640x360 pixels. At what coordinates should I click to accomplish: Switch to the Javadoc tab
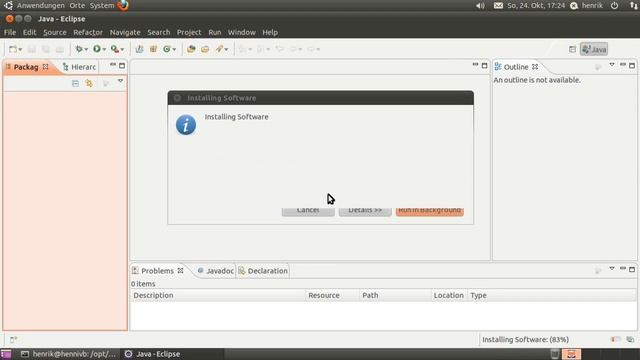216,271
